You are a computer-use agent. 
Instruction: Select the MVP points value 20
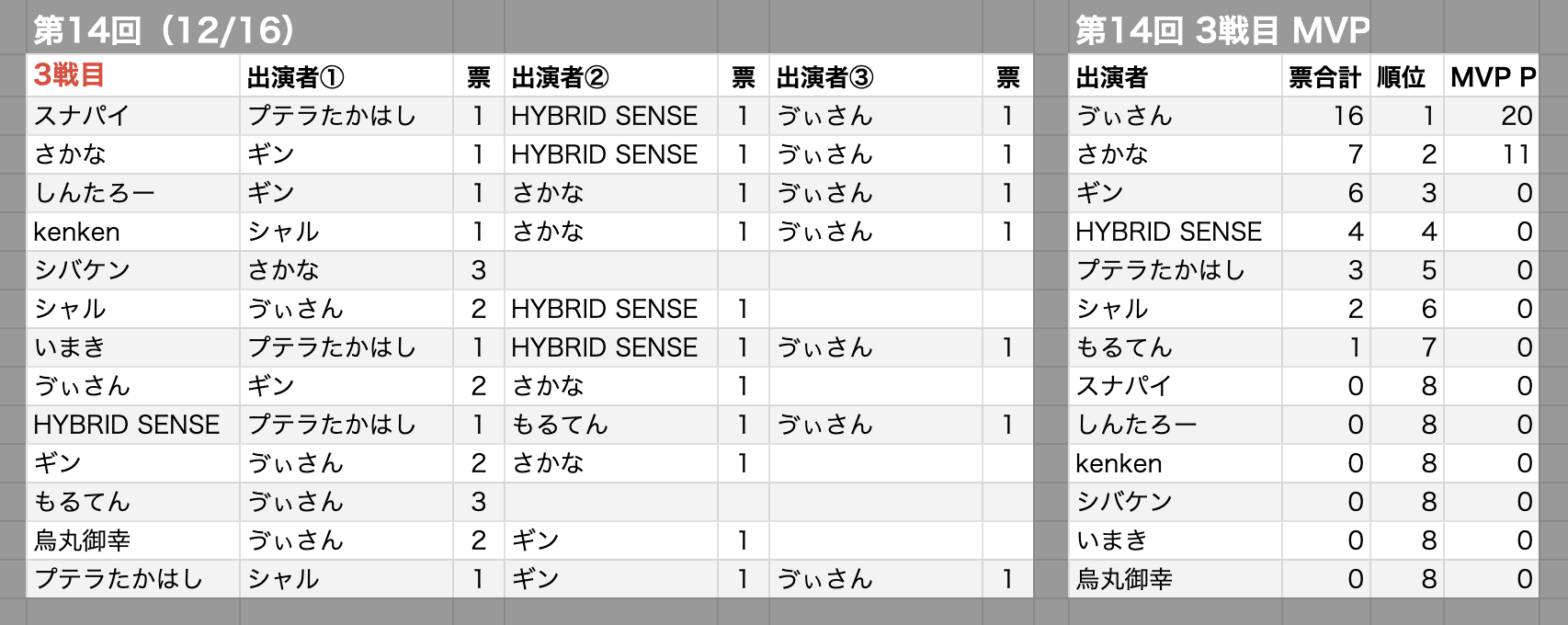click(1516, 116)
